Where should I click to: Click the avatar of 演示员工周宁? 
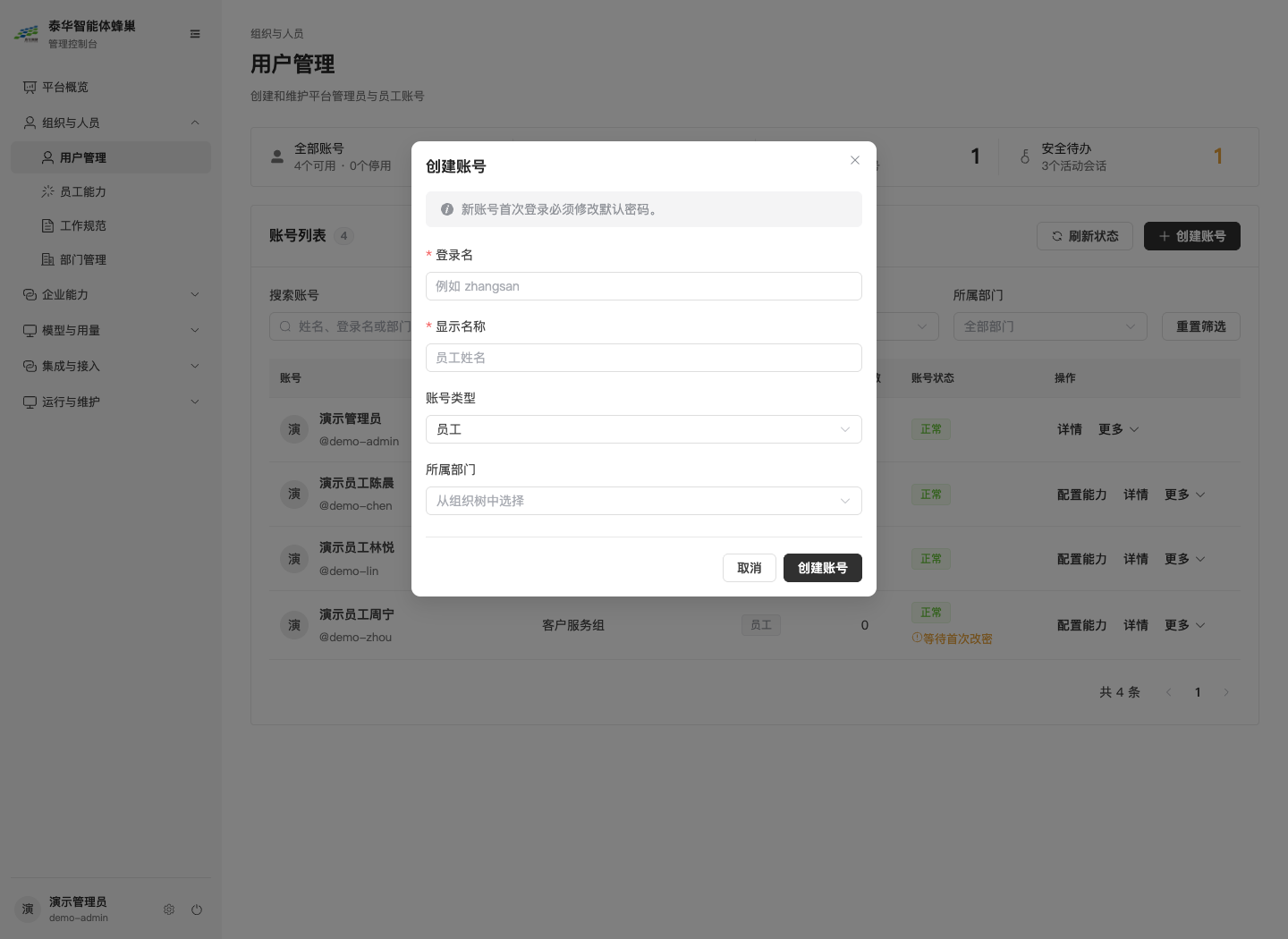point(294,625)
